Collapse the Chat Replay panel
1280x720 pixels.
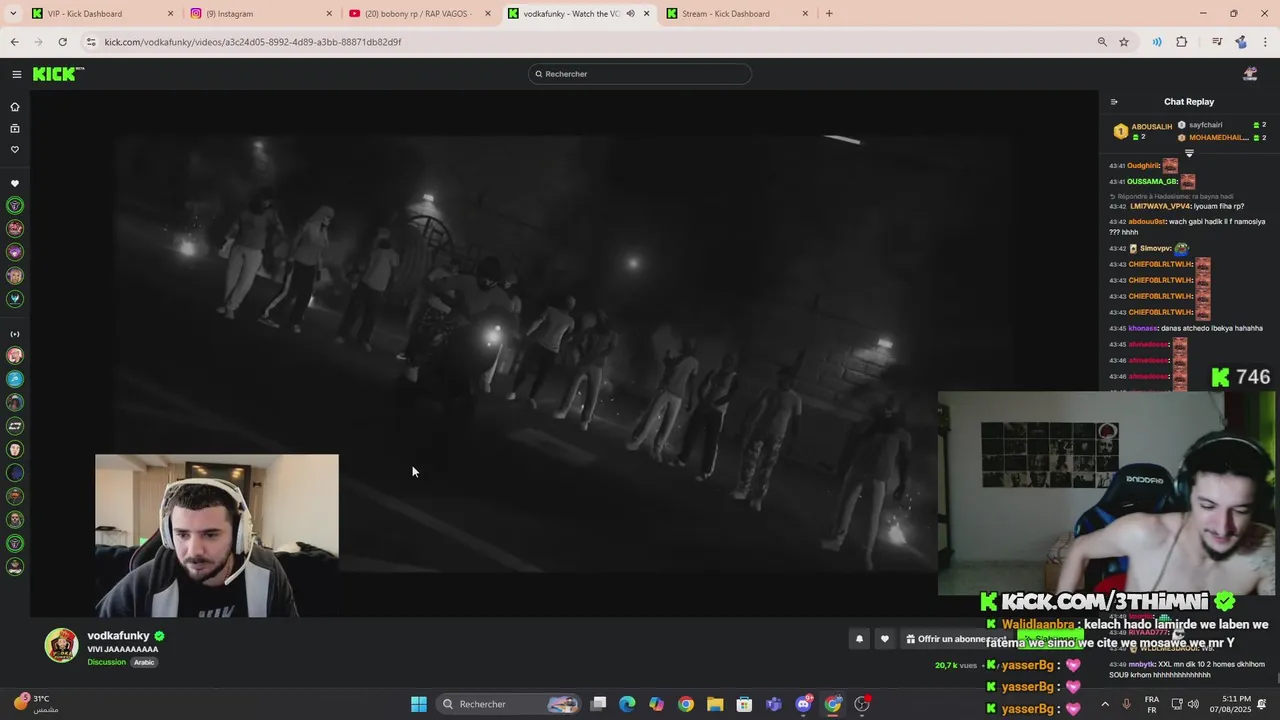[1114, 102]
